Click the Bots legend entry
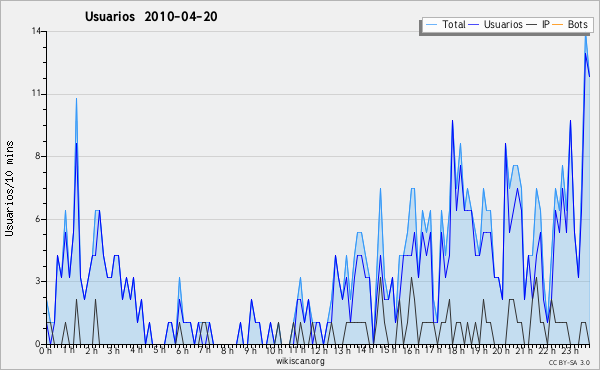This screenshot has height=370, width=600. [x=570, y=24]
